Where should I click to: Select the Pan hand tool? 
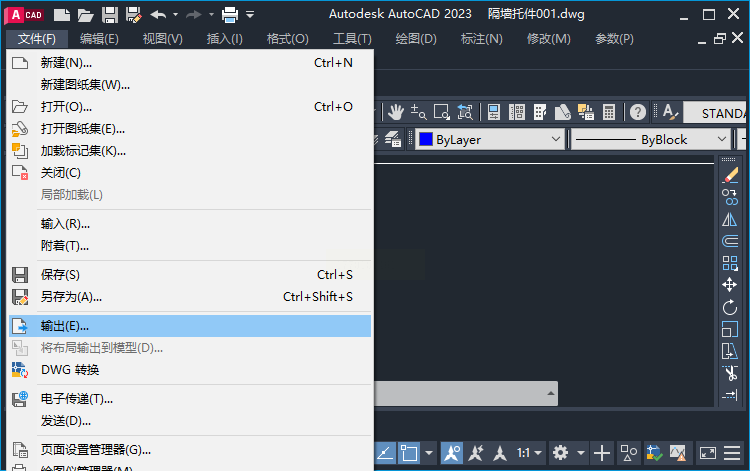coord(396,112)
